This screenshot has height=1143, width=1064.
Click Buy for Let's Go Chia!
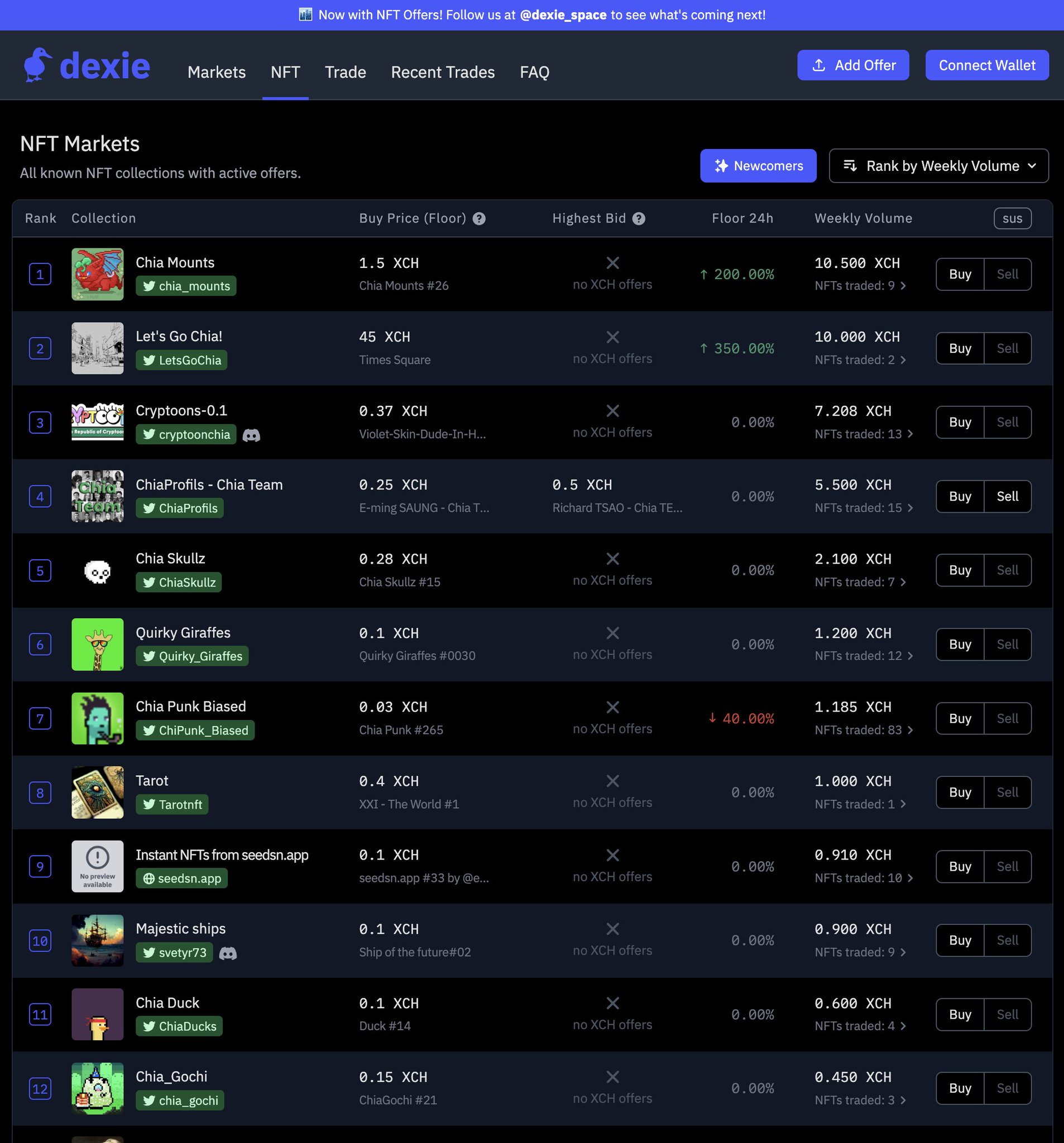(x=960, y=348)
